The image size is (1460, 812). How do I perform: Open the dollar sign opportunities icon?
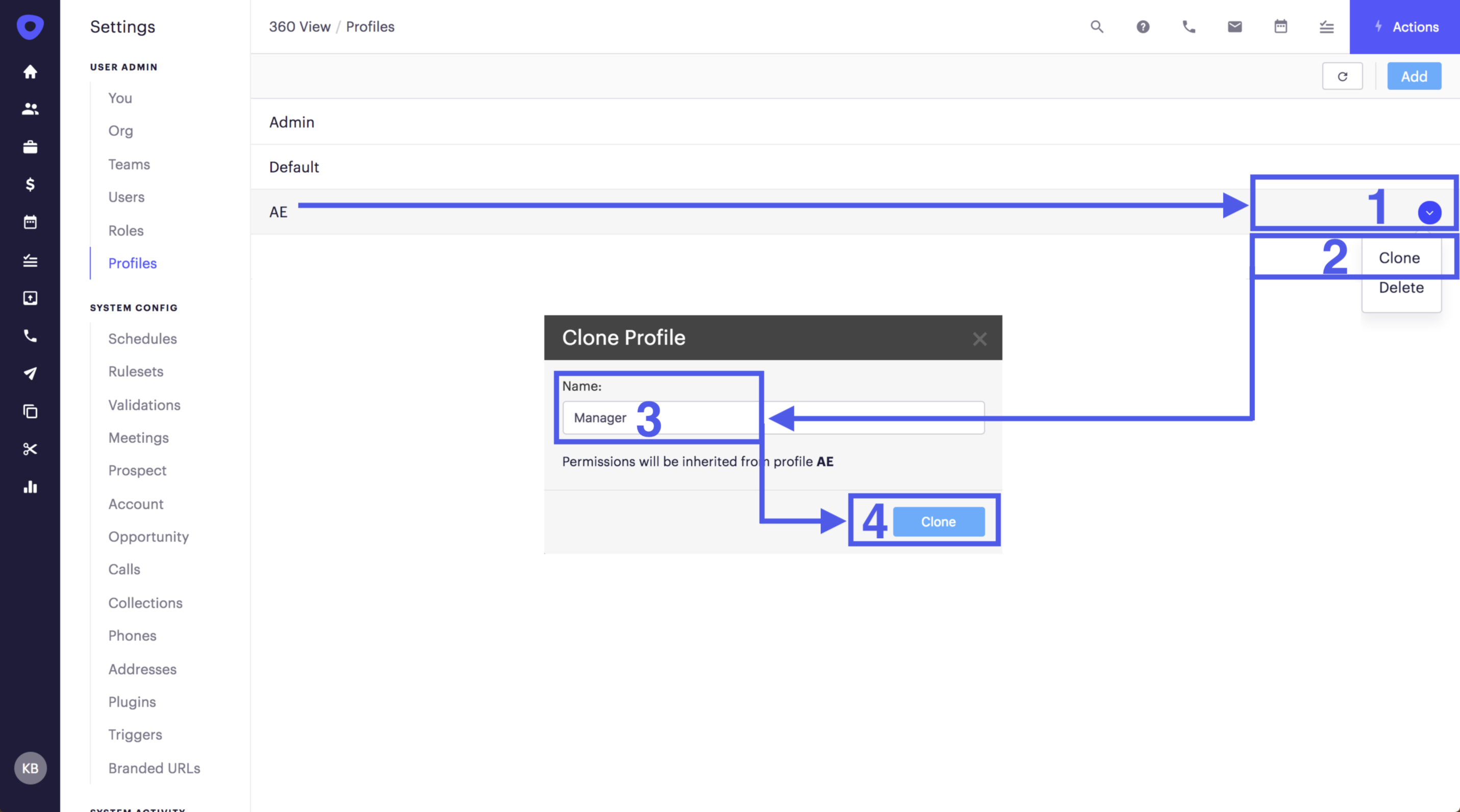point(30,184)
